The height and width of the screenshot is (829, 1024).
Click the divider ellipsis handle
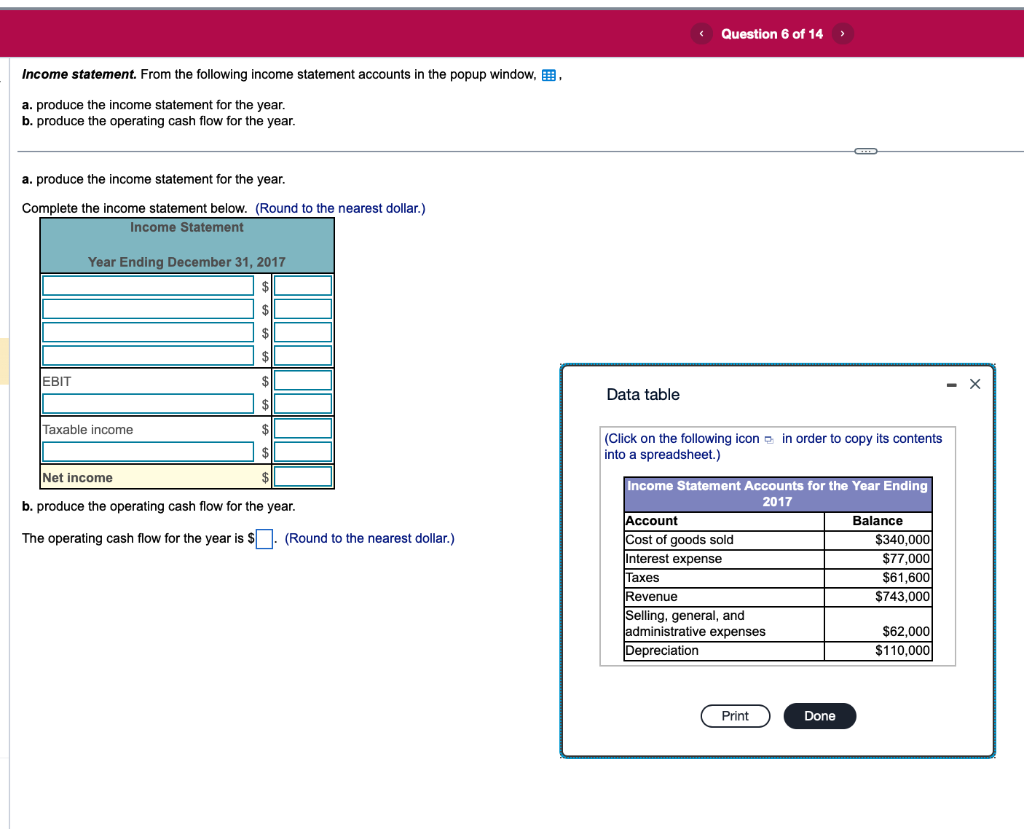tap(866, 151)
